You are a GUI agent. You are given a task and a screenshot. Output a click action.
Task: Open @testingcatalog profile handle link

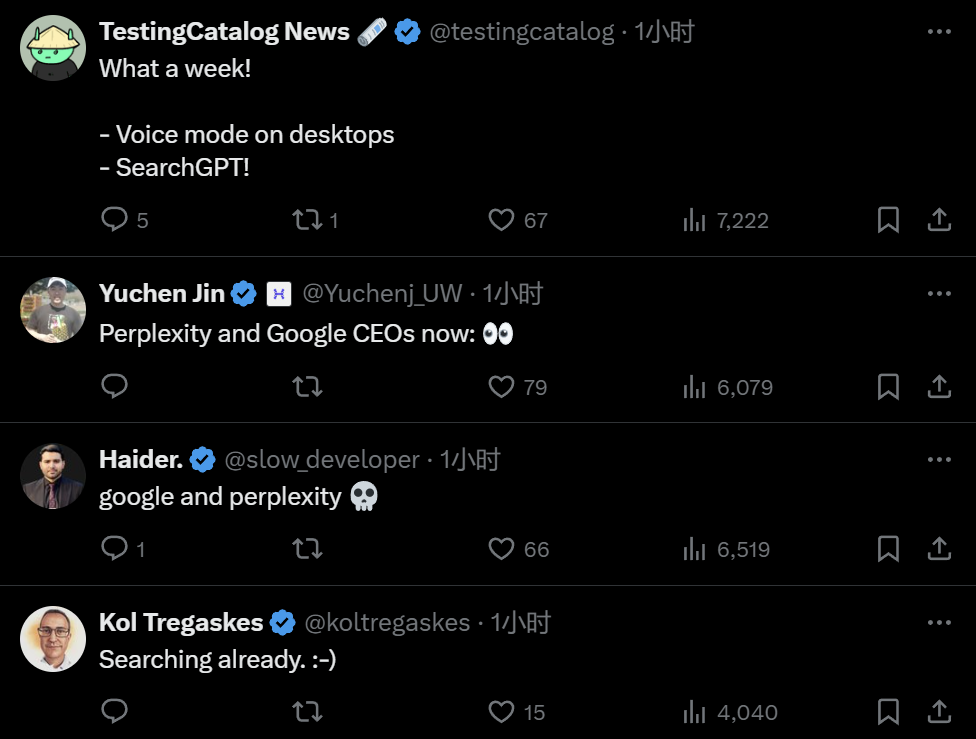[521, 32]
